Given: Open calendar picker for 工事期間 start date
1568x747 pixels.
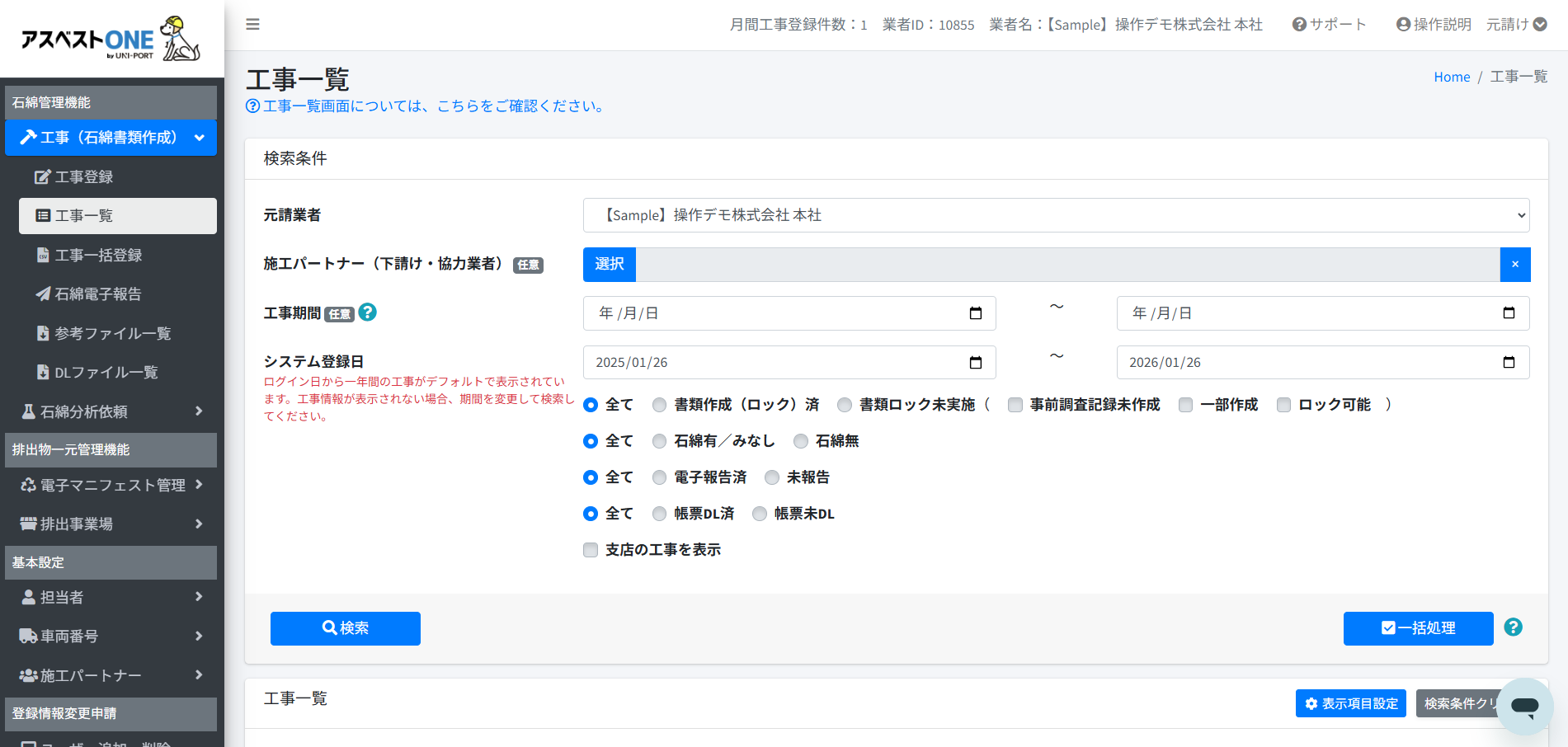Looking at the screenshot, I should click(975, 313).
